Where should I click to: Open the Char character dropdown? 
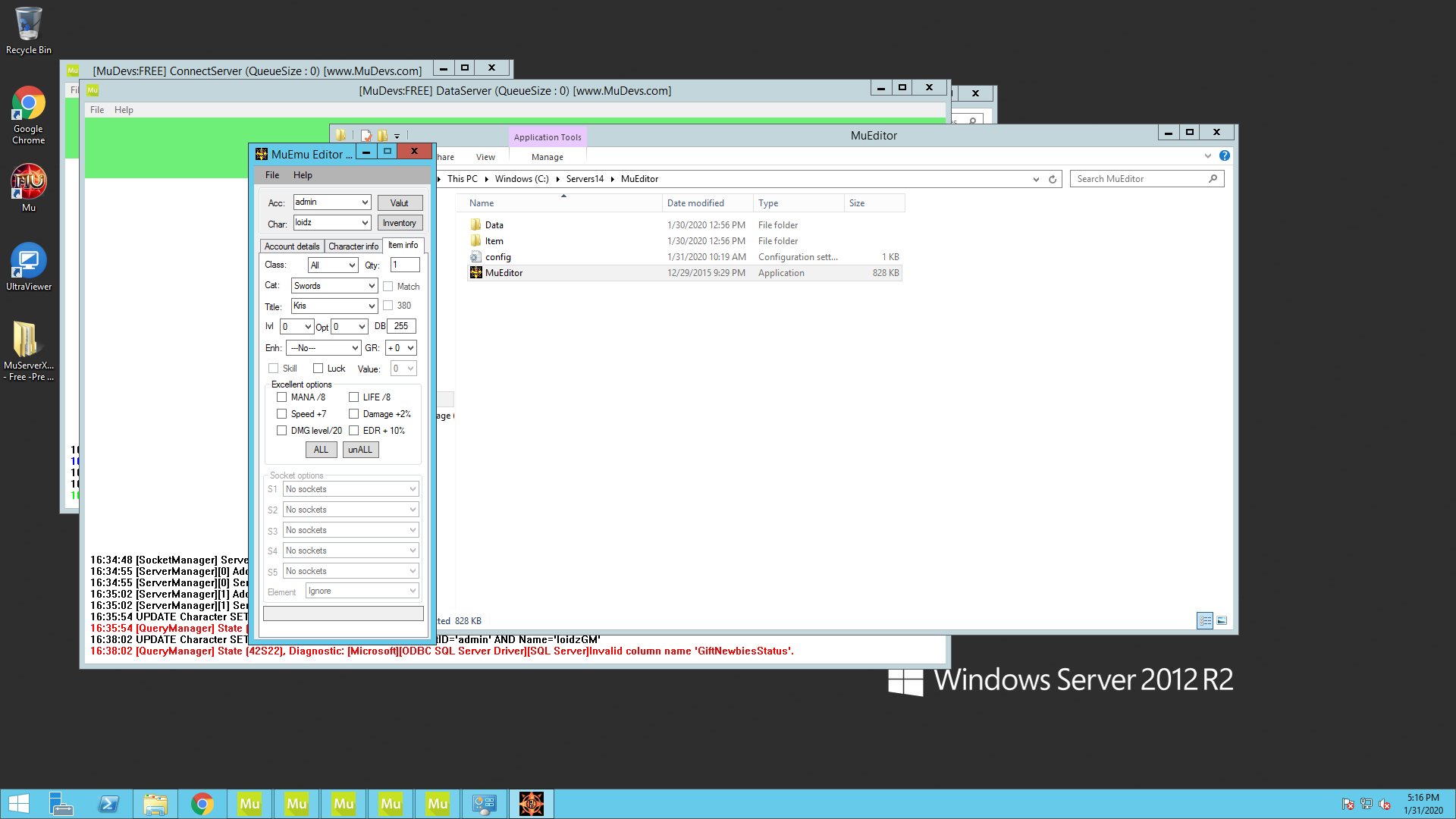[331, 223]
